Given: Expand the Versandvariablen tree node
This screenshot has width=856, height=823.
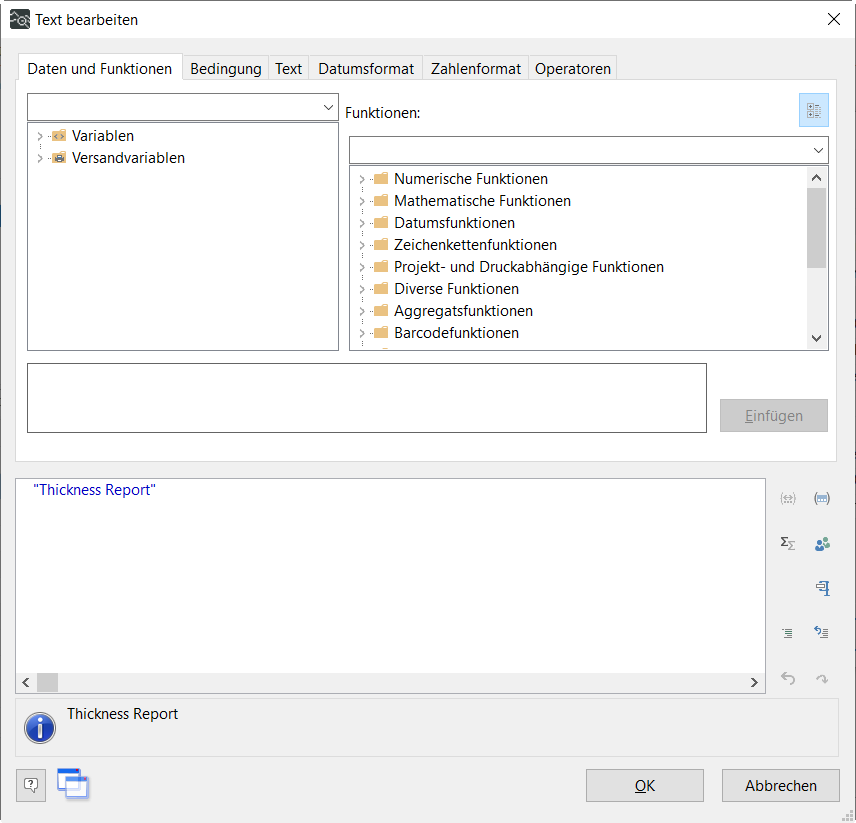Looking at the screenshot, I should (x=40, y=158).
